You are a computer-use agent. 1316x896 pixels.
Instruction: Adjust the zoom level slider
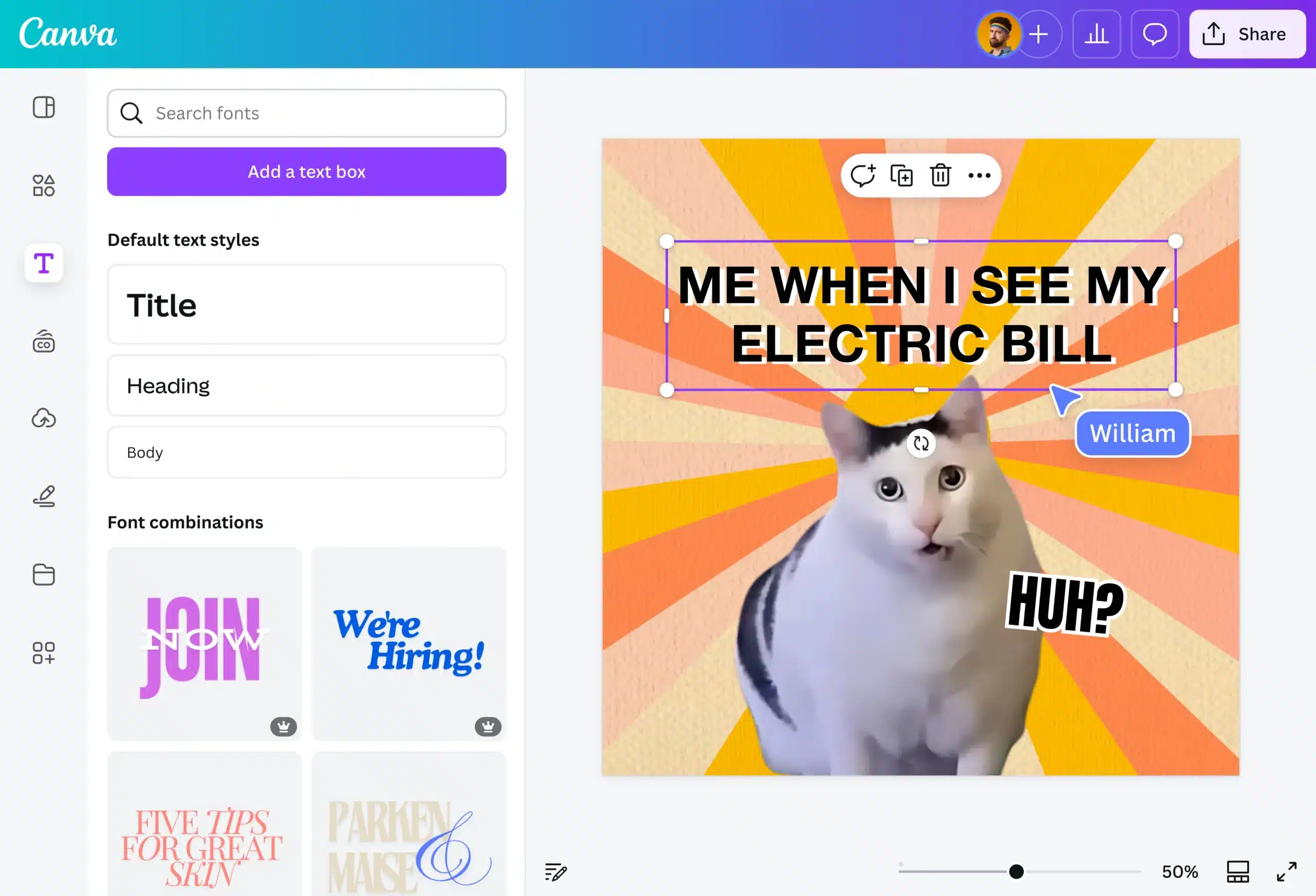coord(1017,872)
